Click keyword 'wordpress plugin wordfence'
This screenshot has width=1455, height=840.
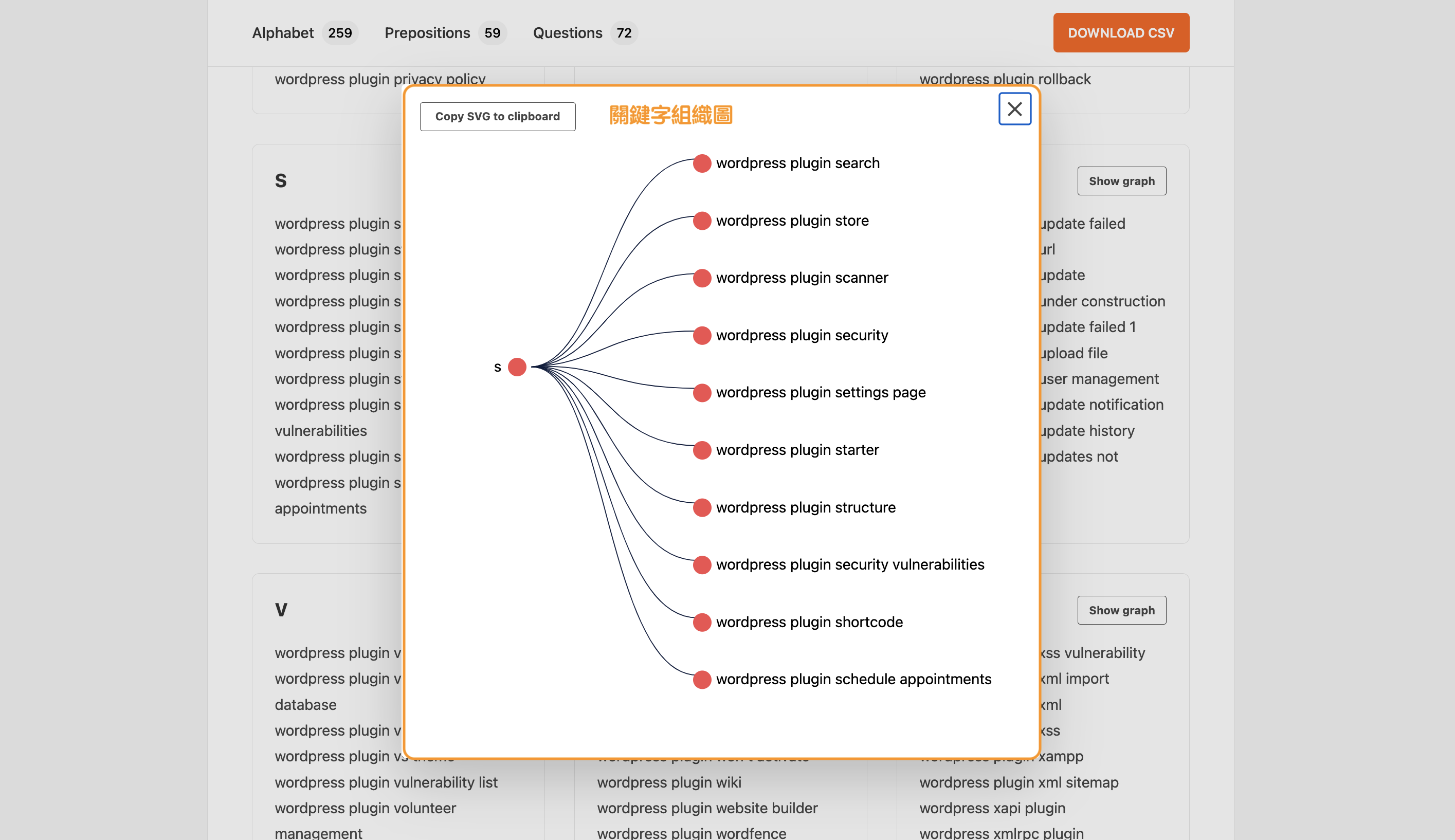tap(692, 833)
